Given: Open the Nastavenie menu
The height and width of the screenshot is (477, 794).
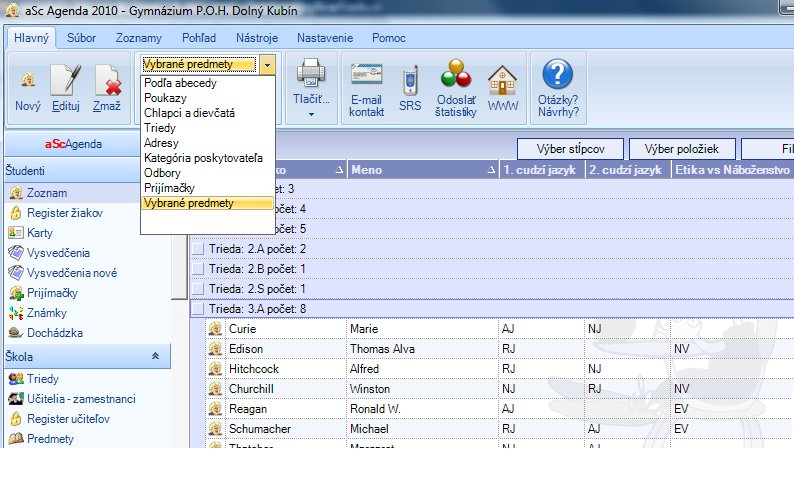Looking at the screenshot, I should pos(325,38).
